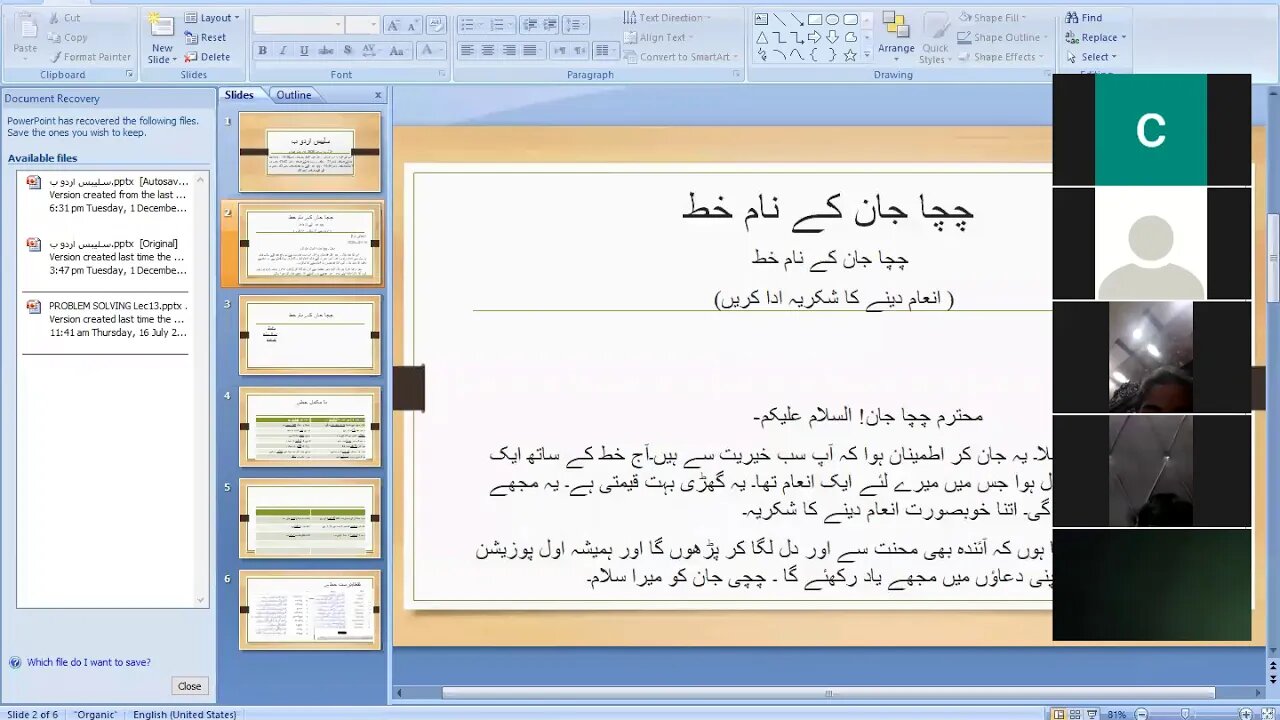The width and height of the screenshot is (1280, 720).
Task: Click English (United States) language indicator
Action: [x=185, y=714]
